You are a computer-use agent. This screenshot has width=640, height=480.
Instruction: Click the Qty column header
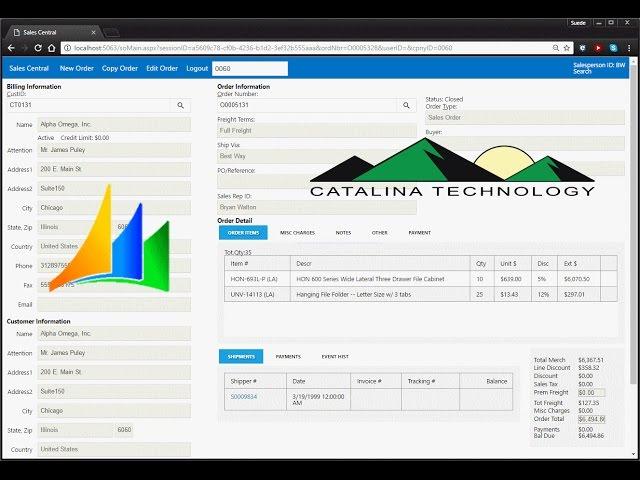coord(481,264)
